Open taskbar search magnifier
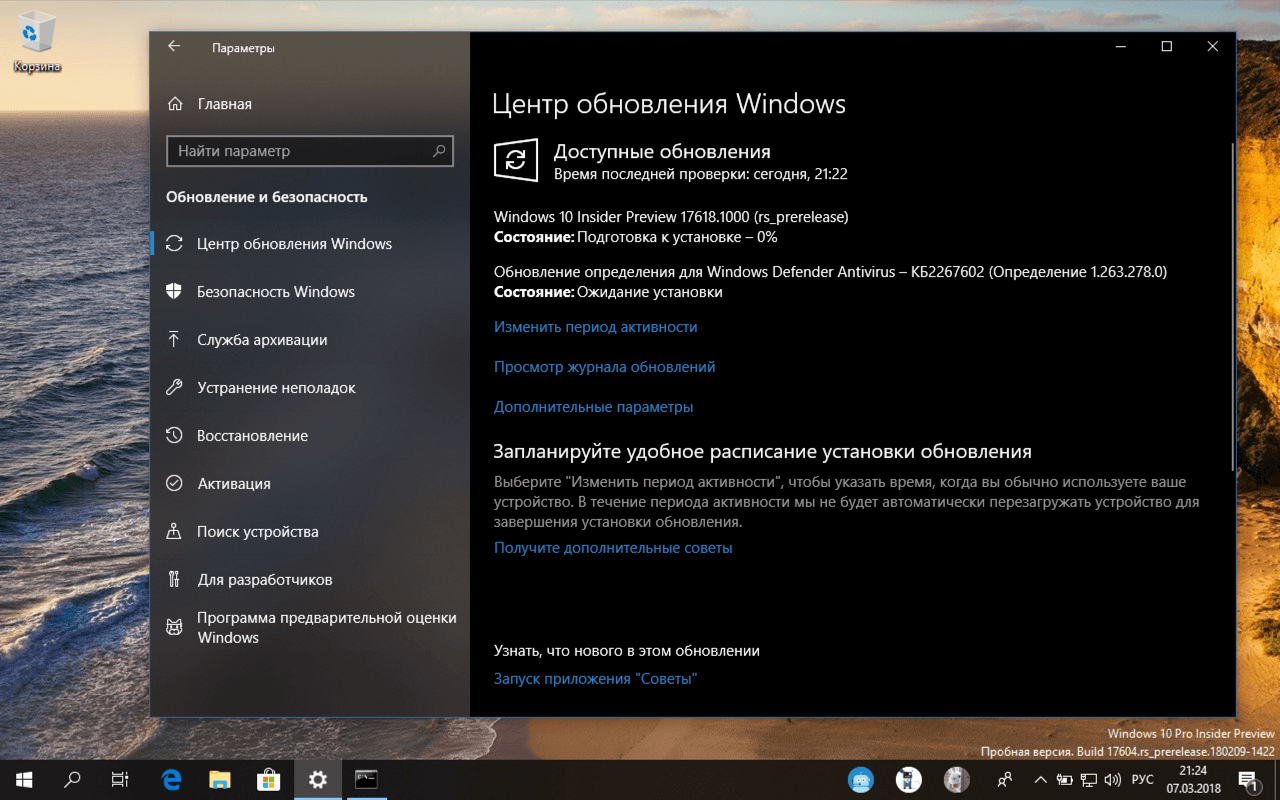Image resolution: width=1280 pixels, height=800 pixels. 72,780
